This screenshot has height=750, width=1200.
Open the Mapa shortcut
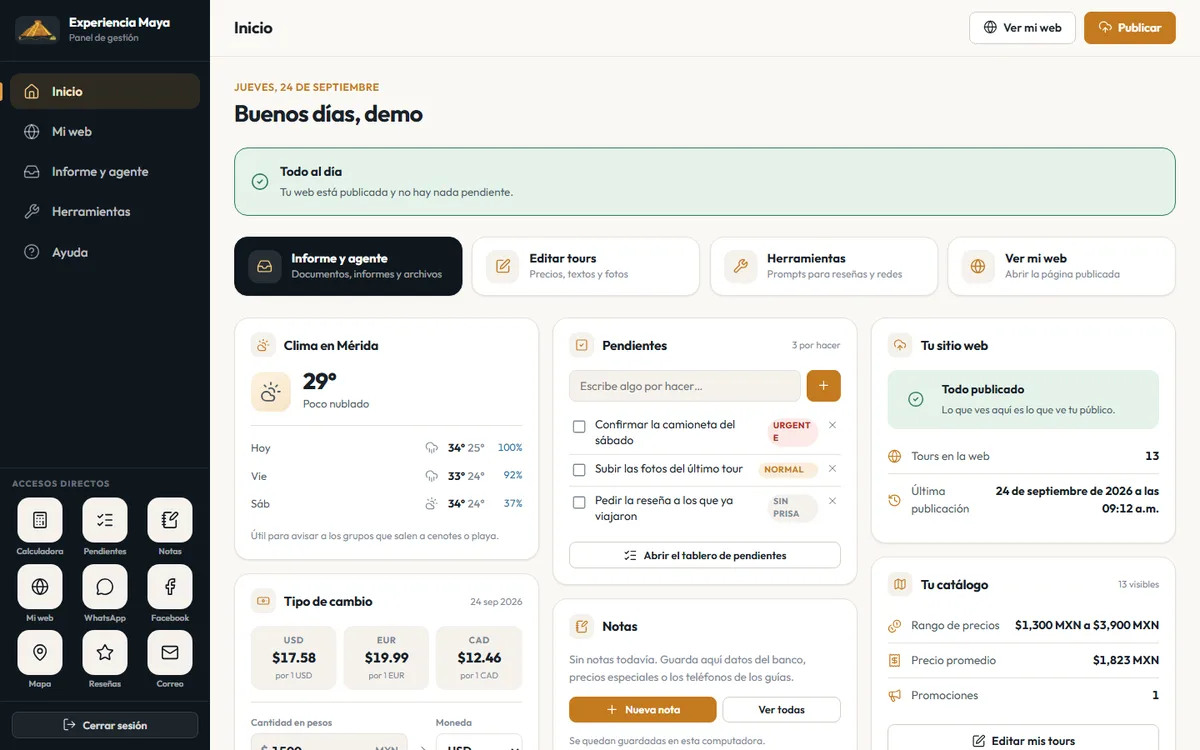point(40,653)
